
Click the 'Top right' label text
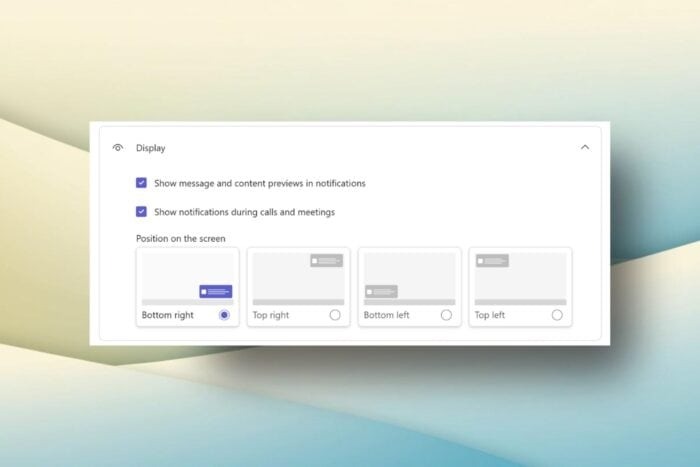pos(271,315)
